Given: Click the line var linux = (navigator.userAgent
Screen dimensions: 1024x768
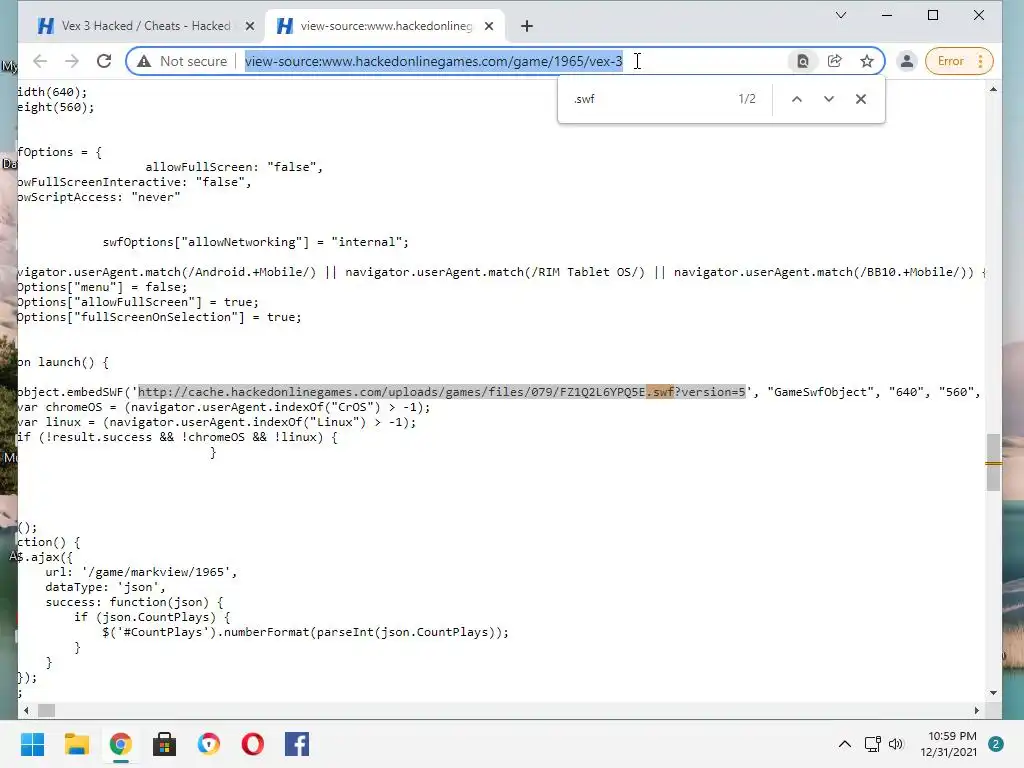Looking at the screenshot, I should [217, 422].
